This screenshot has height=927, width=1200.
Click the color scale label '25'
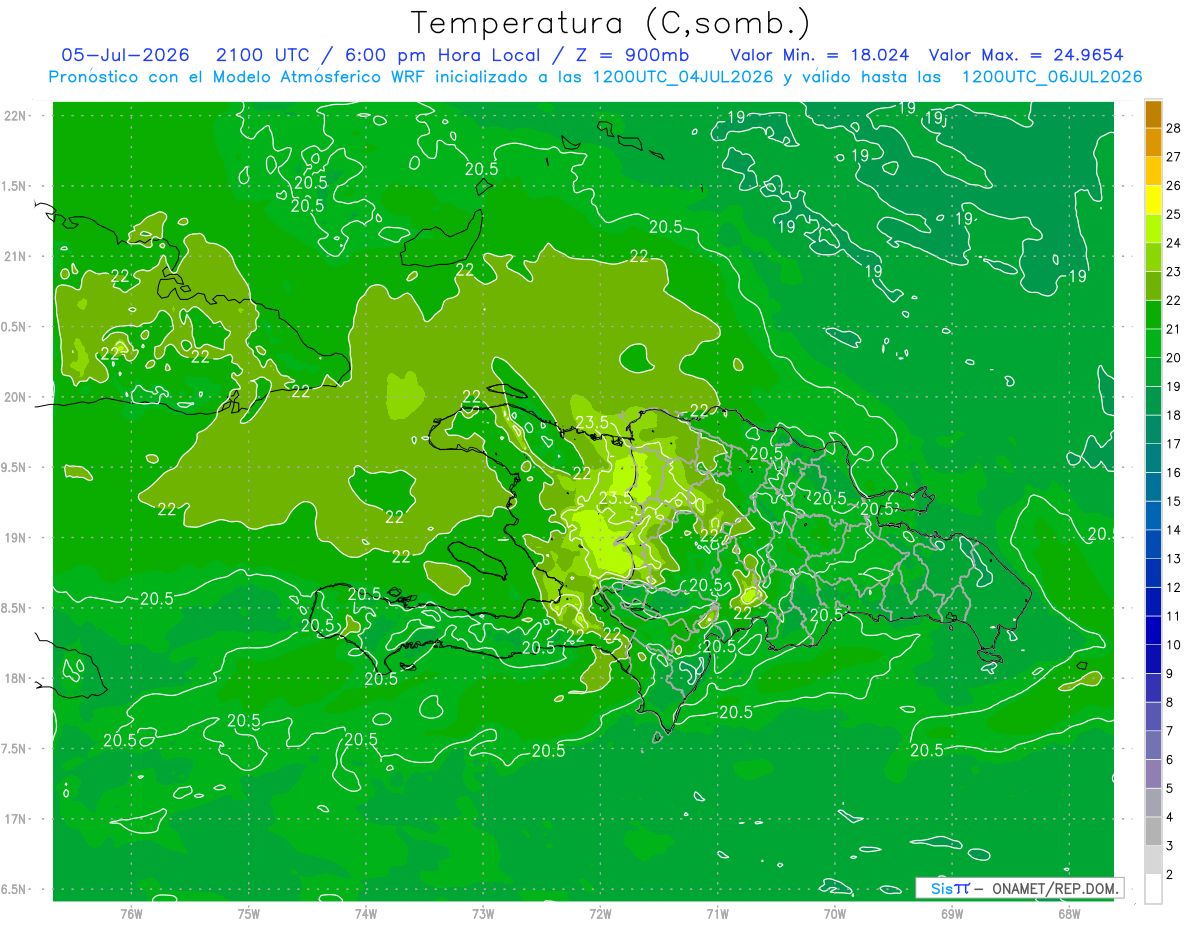[x=1174, y=215]
